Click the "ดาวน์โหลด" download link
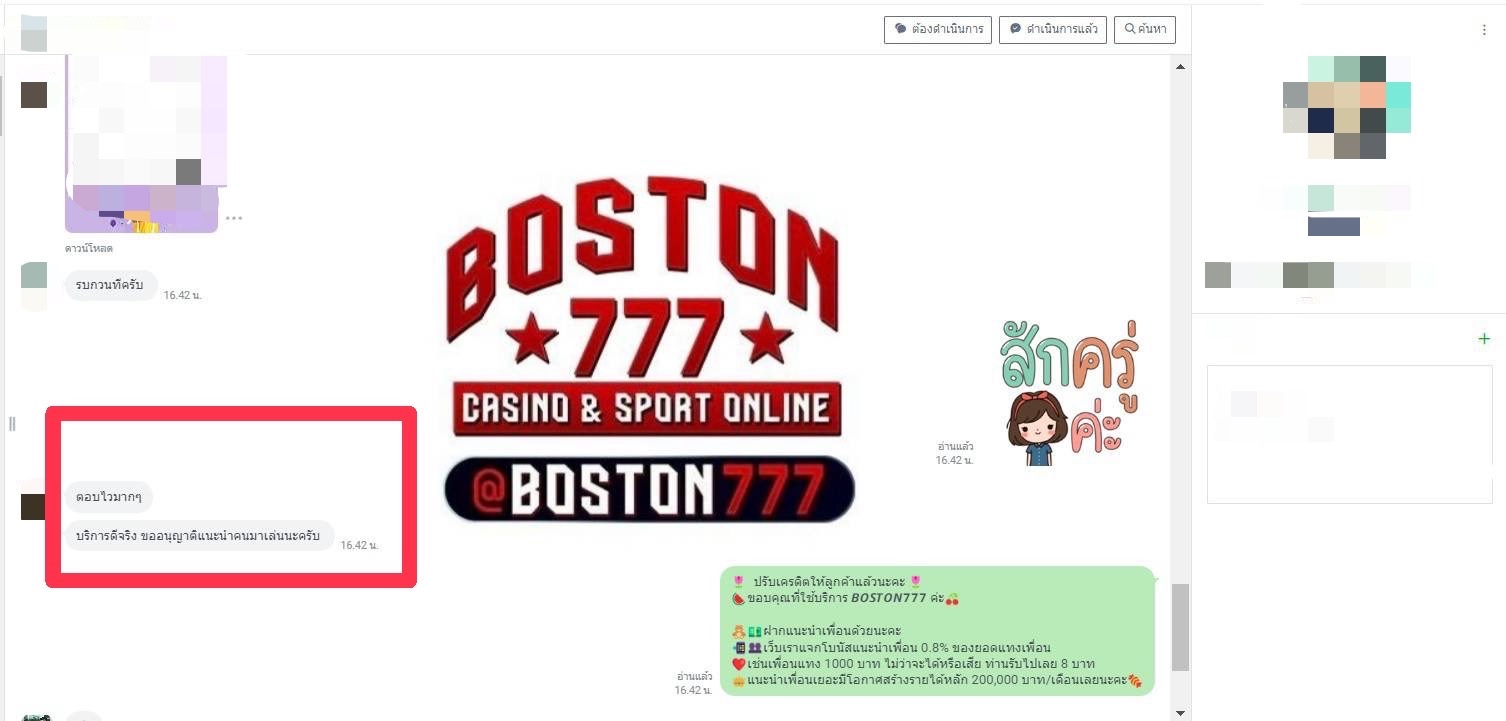The width and height of the screenshot is (1506, 721). [89, 248]
